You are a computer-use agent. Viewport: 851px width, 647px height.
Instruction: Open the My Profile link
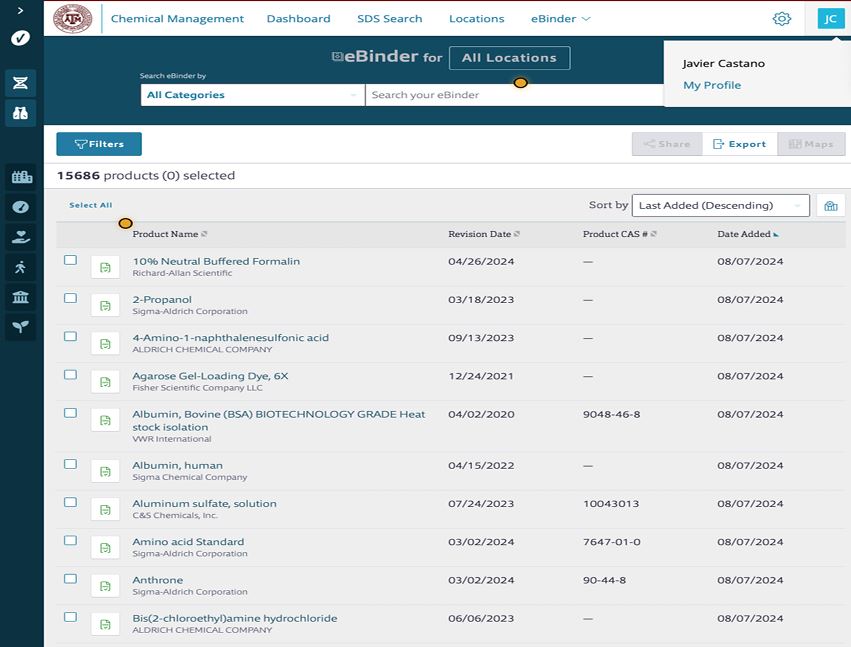712,86
